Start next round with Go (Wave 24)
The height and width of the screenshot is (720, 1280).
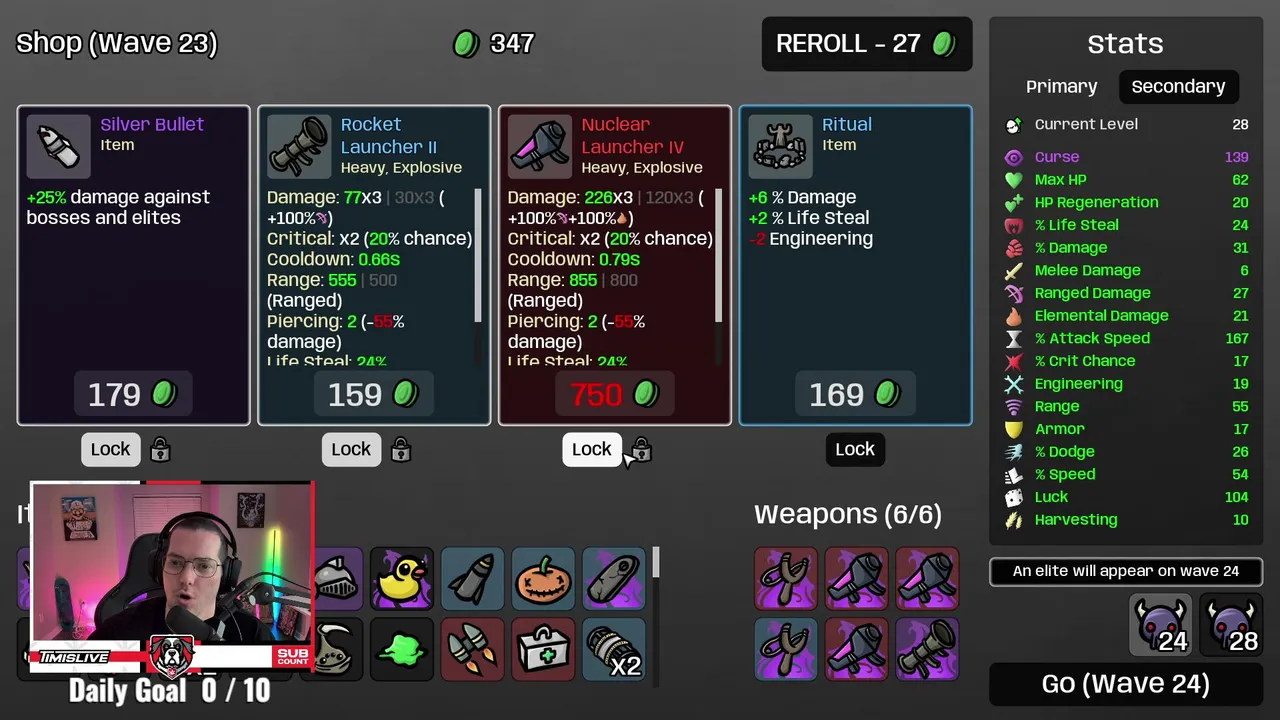[x=1125, y=684]
